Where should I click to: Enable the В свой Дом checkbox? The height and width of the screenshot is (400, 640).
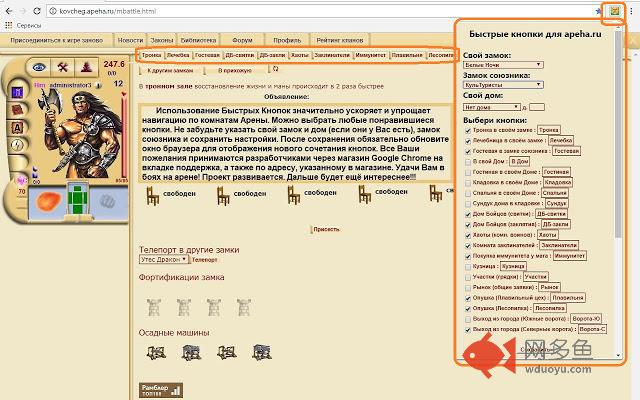pos(468,162)
